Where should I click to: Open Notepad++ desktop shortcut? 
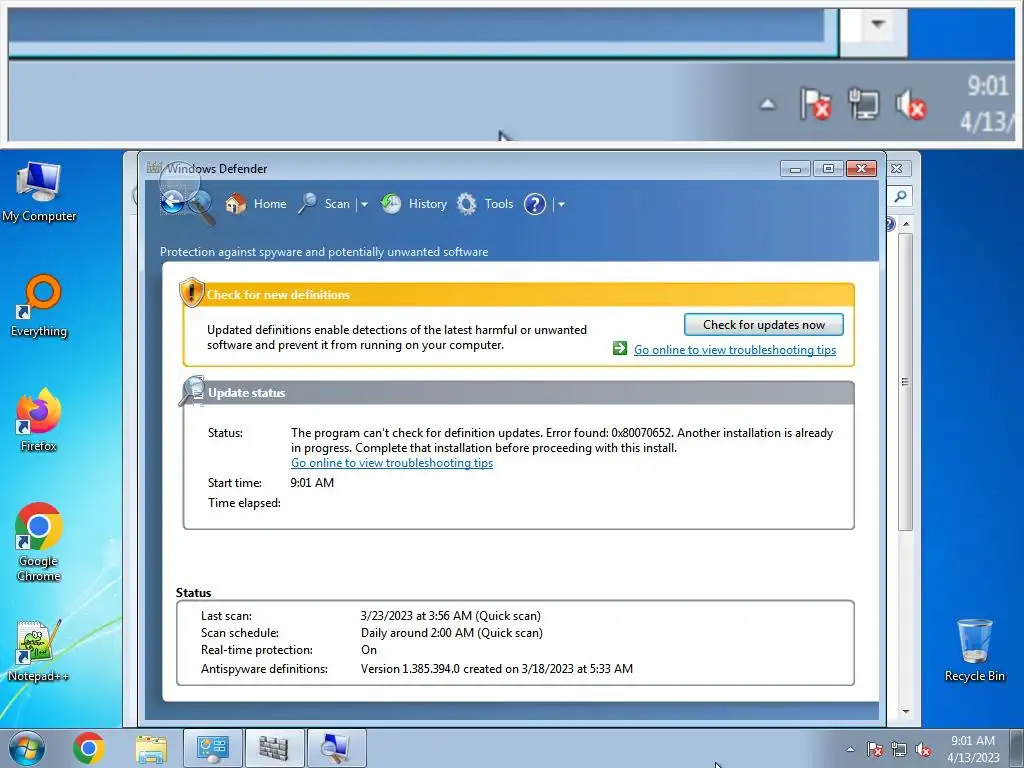point(39,650)
